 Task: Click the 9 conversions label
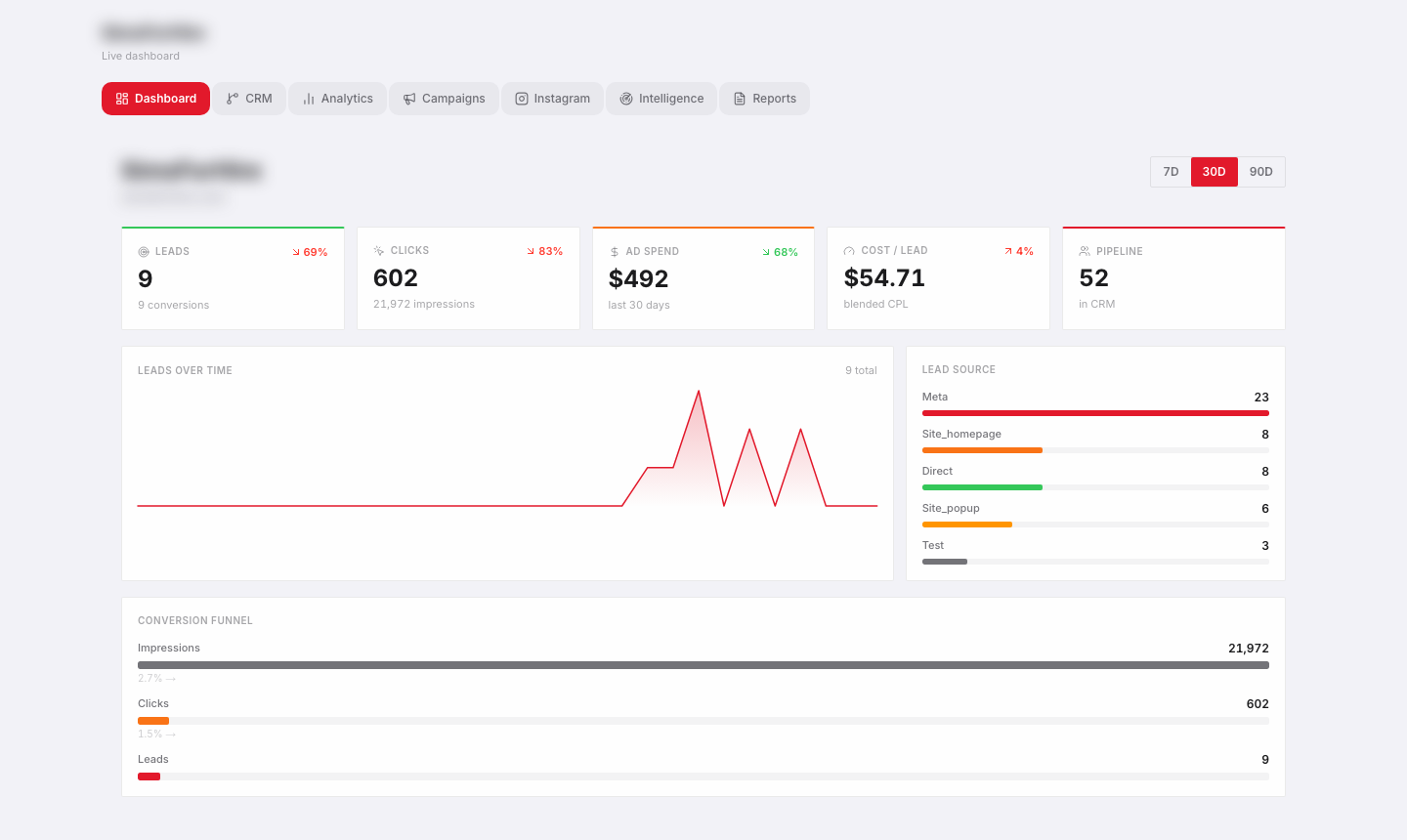[x=174, y=305]
